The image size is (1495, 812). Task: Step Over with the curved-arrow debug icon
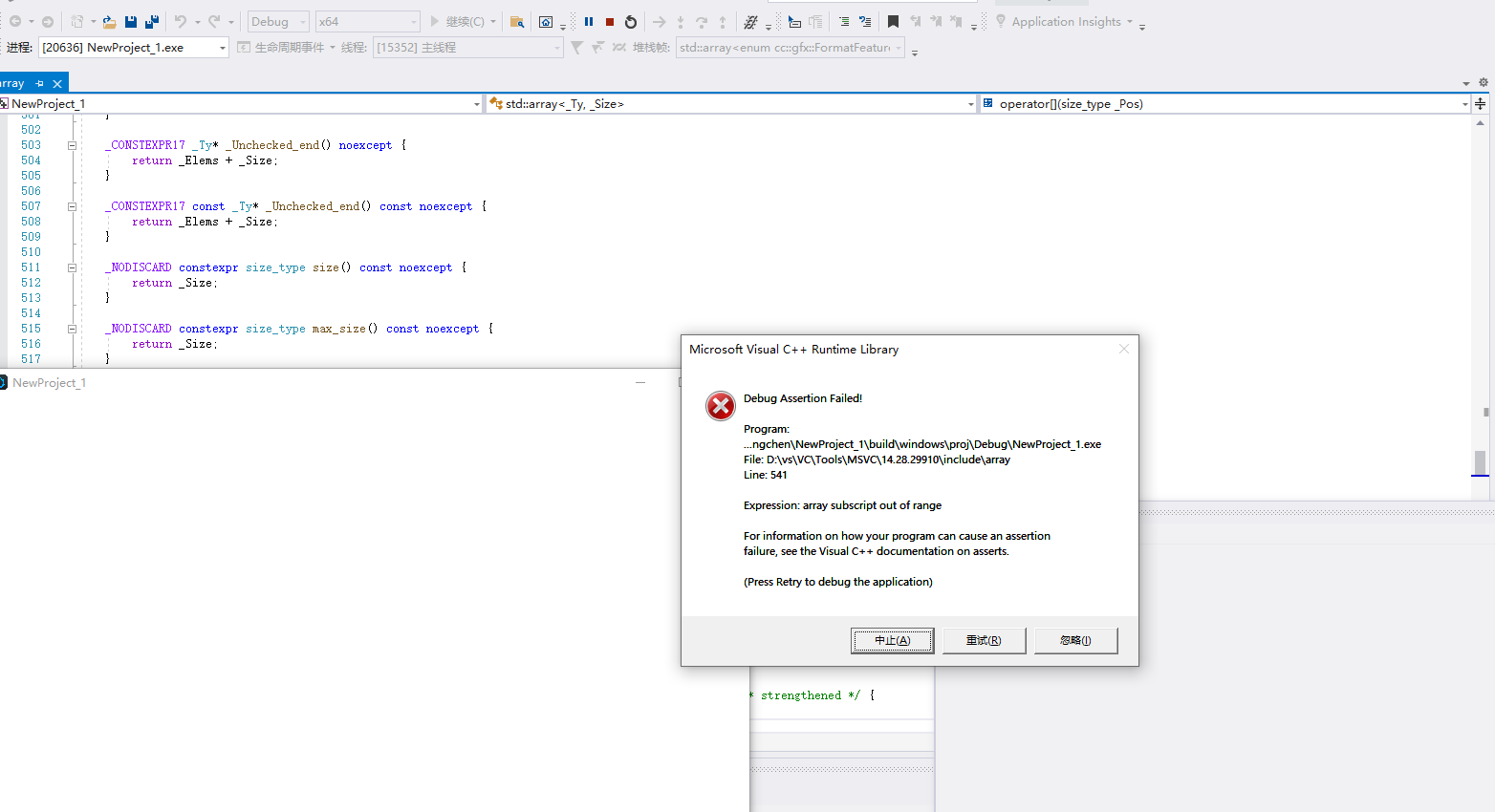click(x=702, y=22)
